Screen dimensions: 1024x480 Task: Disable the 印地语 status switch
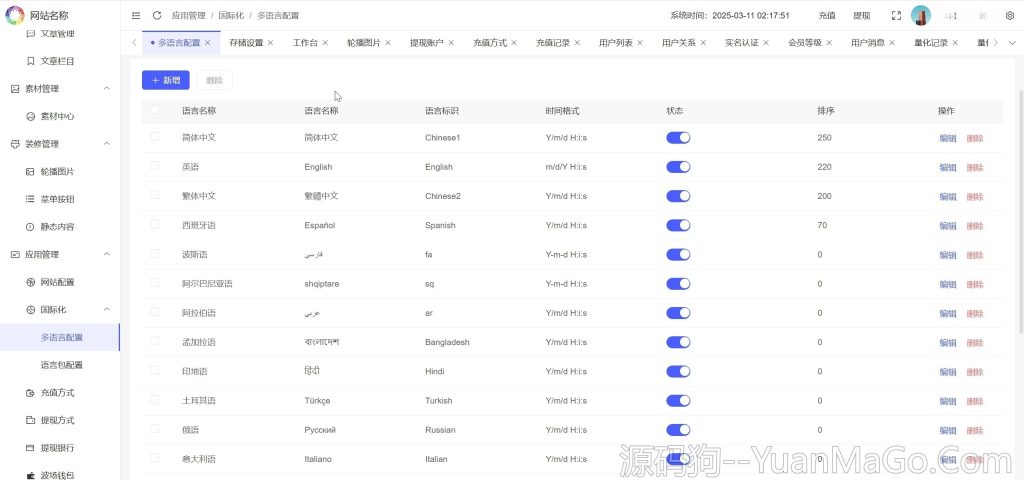coord(678,372)
